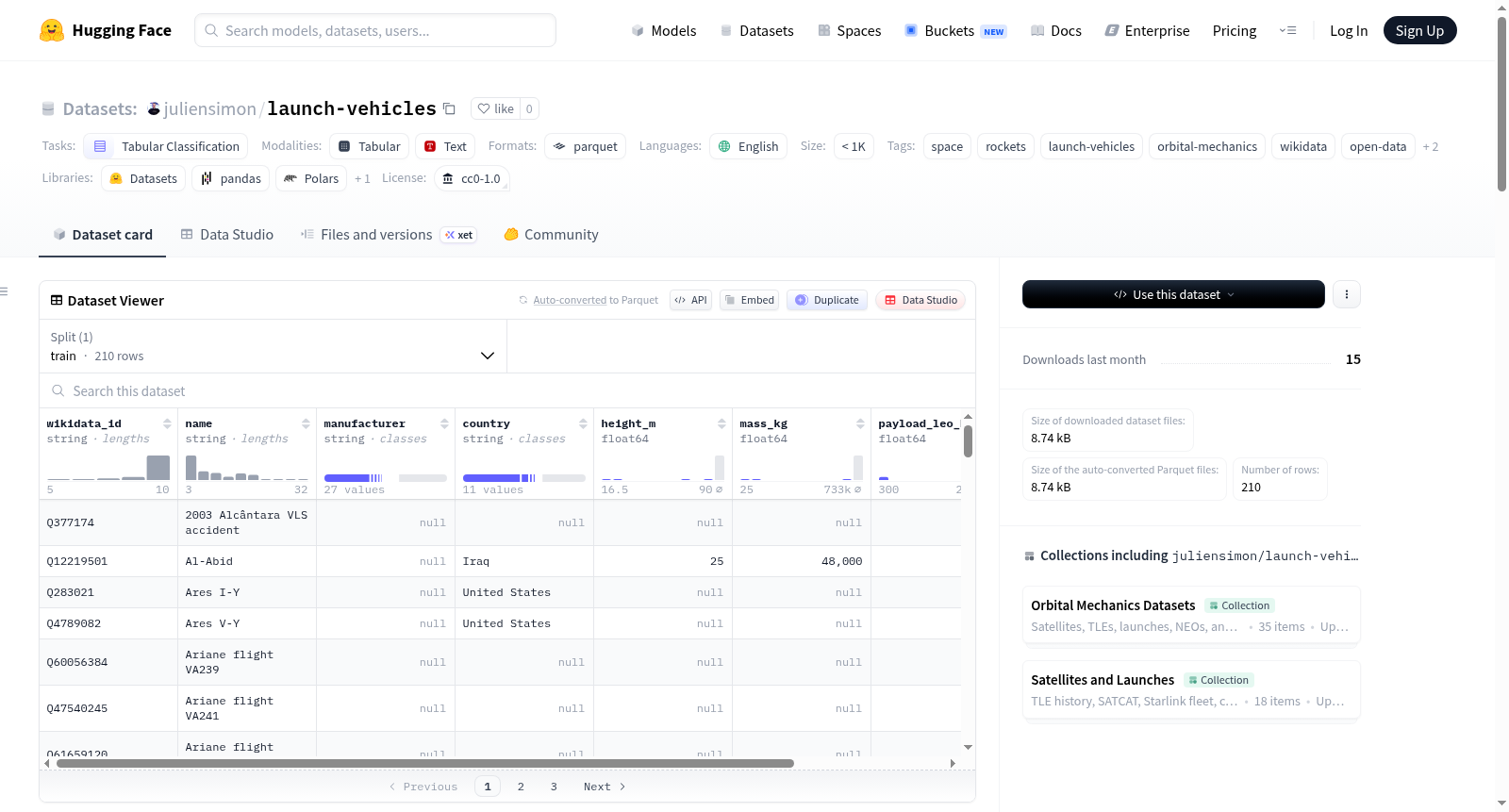Open the Buckets navigation item
1509x812 pixels.
955,30
